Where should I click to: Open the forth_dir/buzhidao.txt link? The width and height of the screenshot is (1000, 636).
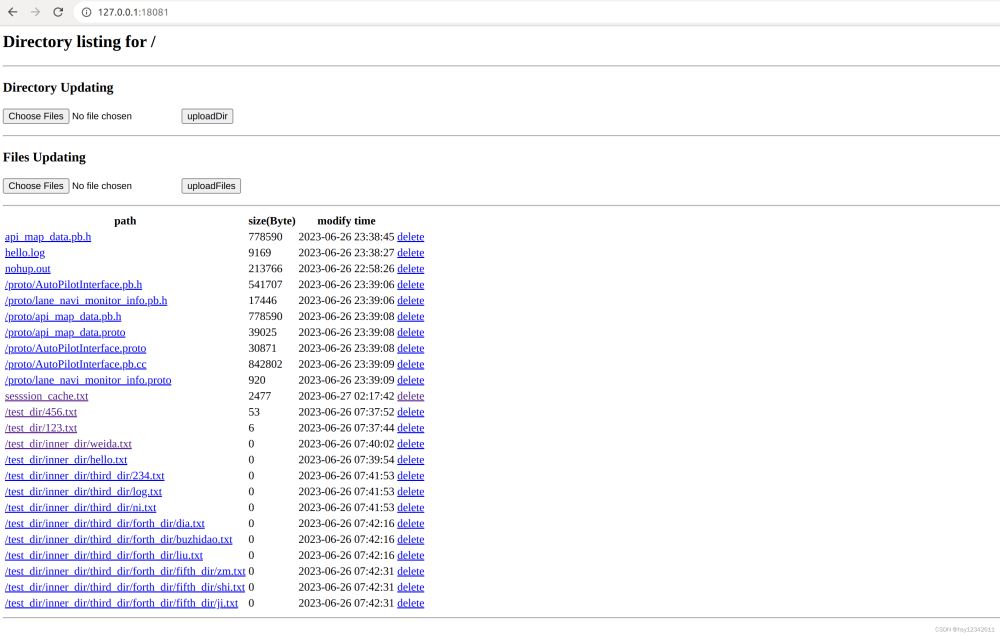119,540
